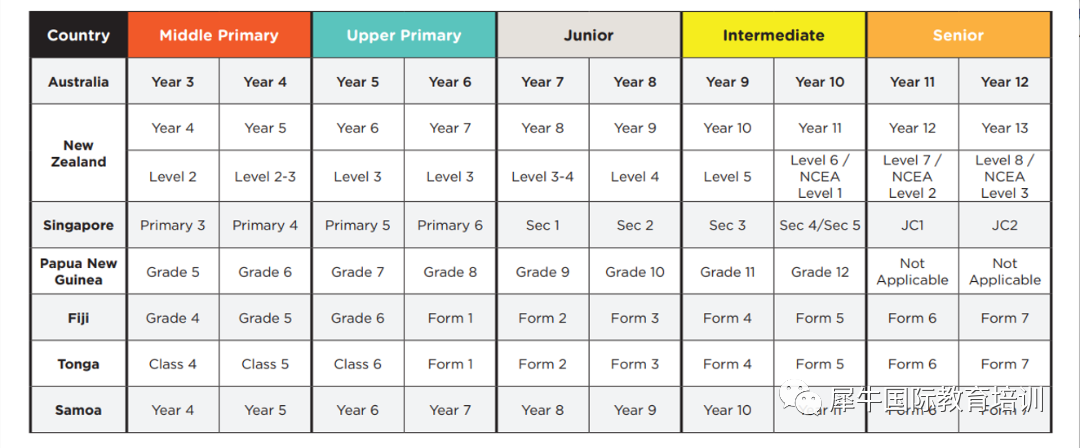Click the Level 6 / NCEA Level 1 cell
The height and width of the screenshot is (448, 1080).
820,176
